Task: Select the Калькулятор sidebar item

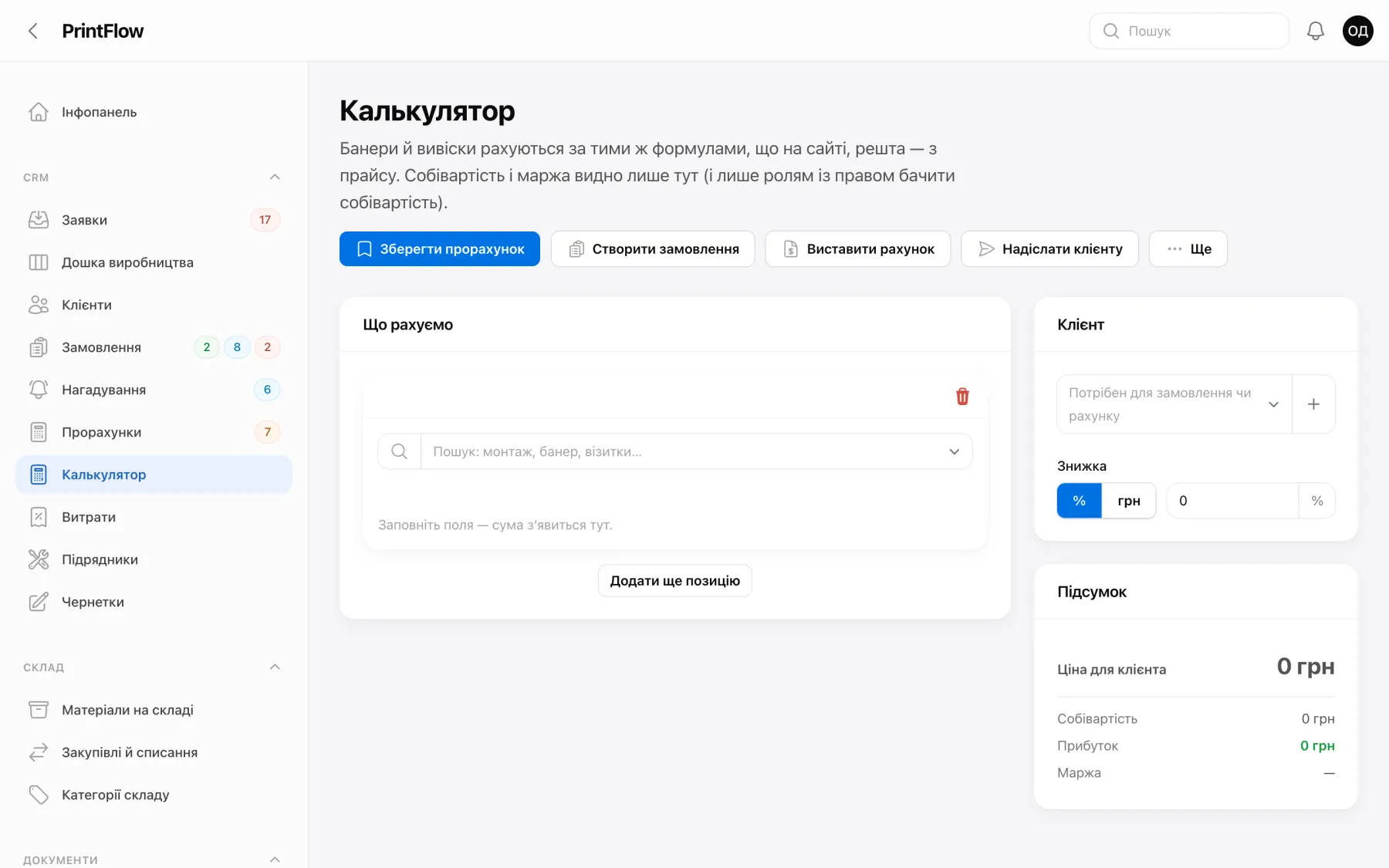Action: [x=154, y=475]
